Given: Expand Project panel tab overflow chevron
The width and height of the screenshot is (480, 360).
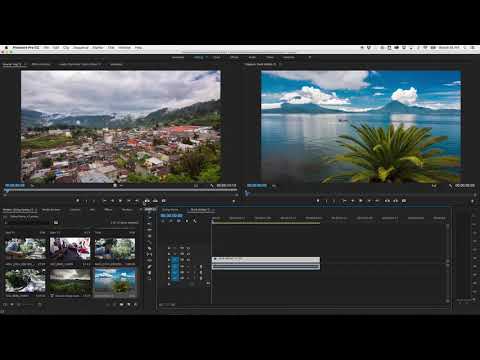Looking at the screenshot, I should (141, 210).
